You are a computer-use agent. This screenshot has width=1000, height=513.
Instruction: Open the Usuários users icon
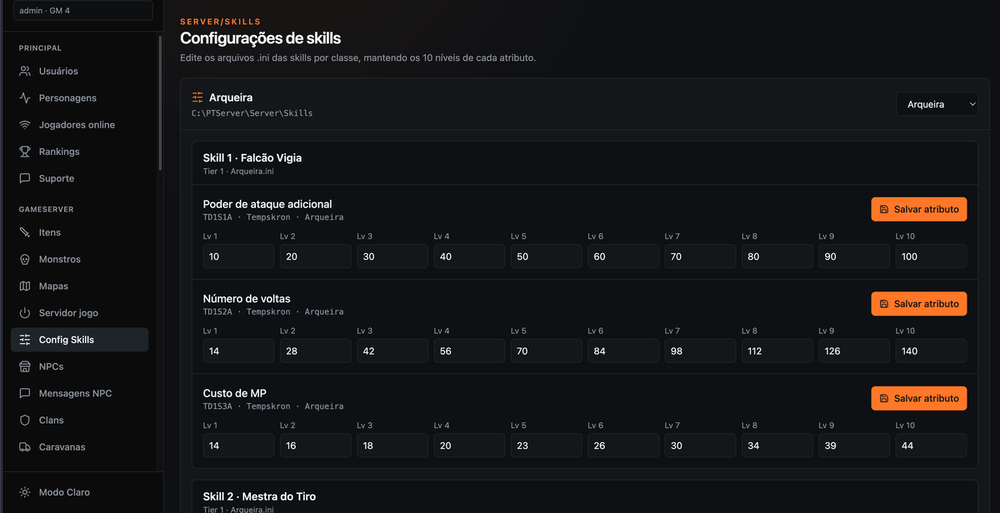coord(25,71)
